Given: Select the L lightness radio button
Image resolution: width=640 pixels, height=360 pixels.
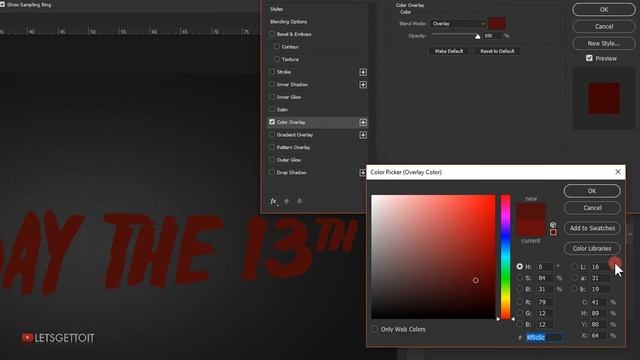Looking at the screenshot, I should click(x=575, y=267).
